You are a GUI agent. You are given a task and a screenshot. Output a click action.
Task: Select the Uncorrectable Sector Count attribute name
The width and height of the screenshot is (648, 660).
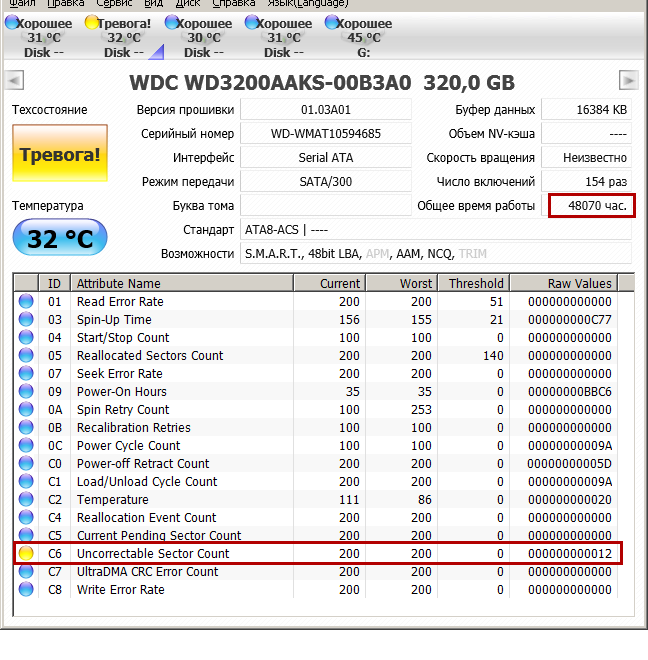click(x=153, y=554)
